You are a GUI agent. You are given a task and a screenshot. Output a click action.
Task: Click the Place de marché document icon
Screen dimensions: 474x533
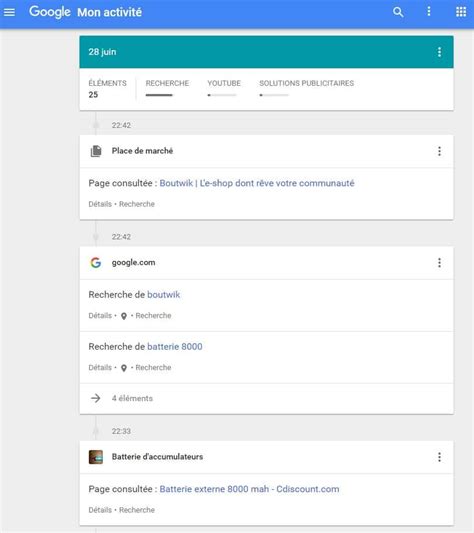pos(96,151)
